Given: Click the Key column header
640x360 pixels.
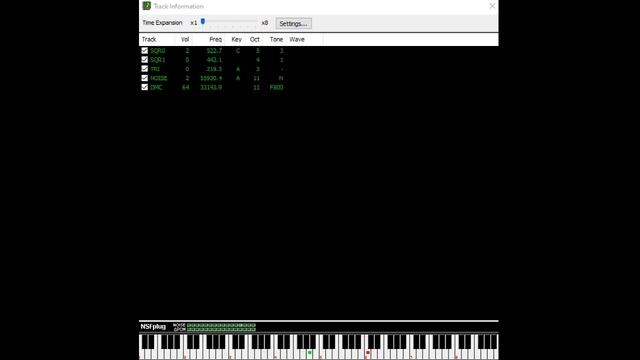Looking at the screenshot, I should [236, 40].
